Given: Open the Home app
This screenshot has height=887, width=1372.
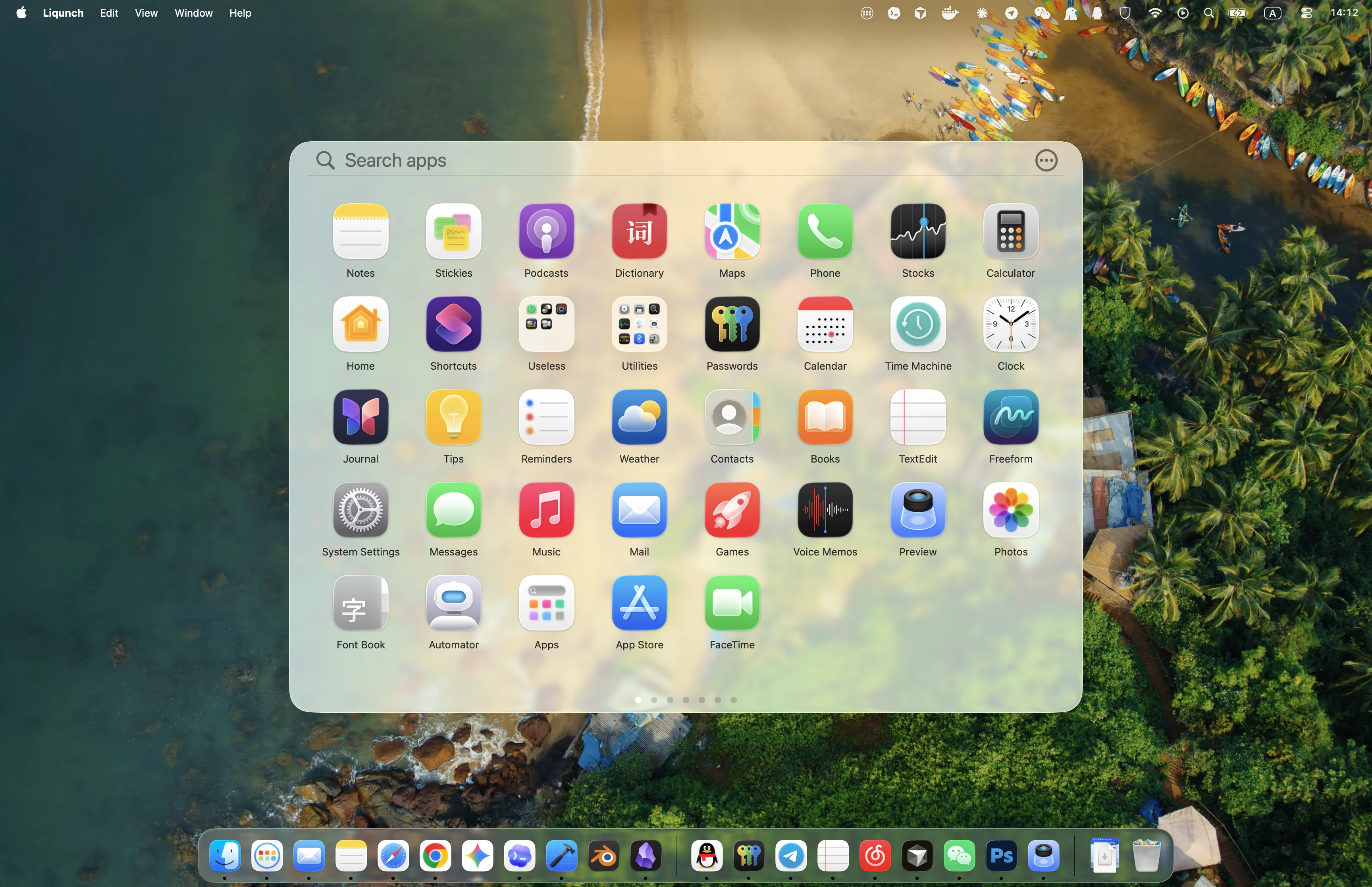Looking at the screenshot, I should 360,324.
